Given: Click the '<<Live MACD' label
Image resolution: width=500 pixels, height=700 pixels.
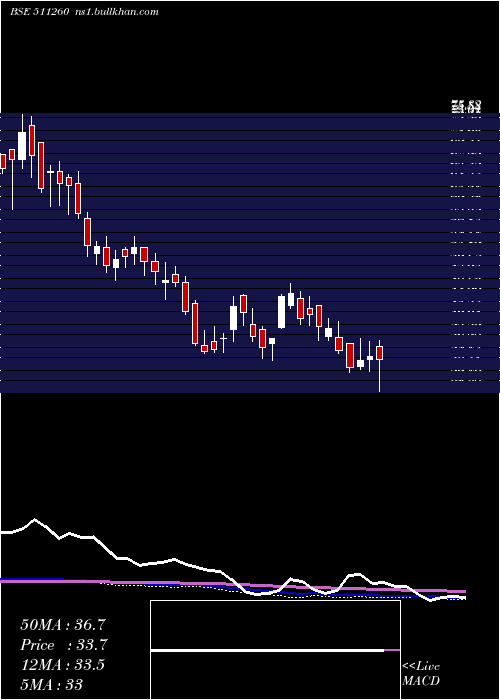Looking at the screenshot, I should (x=421, y=674).
